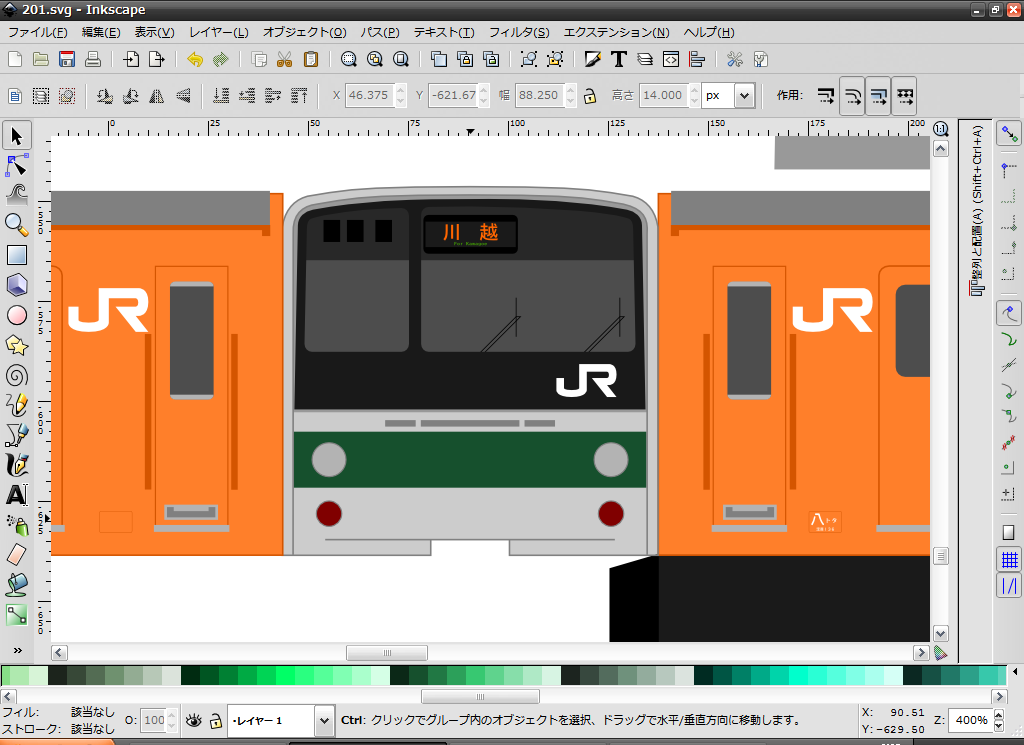Open the パス(P) menu
Image resolution: width=1024 pixels, height=745 pixels.
[x=380, y=33]
